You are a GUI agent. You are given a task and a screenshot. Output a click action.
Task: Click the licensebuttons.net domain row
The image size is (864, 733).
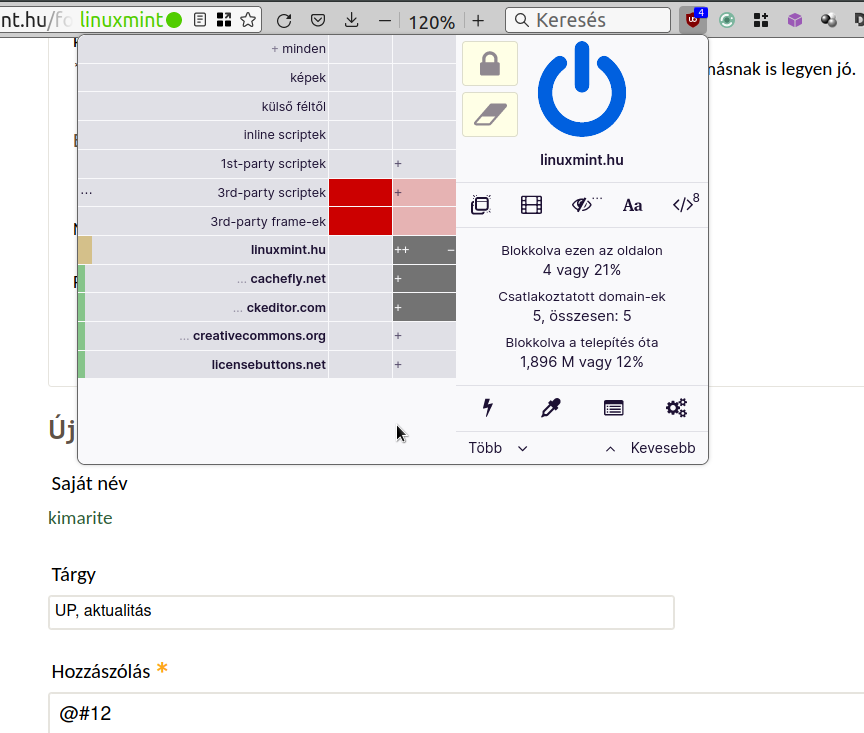point(203,364)
